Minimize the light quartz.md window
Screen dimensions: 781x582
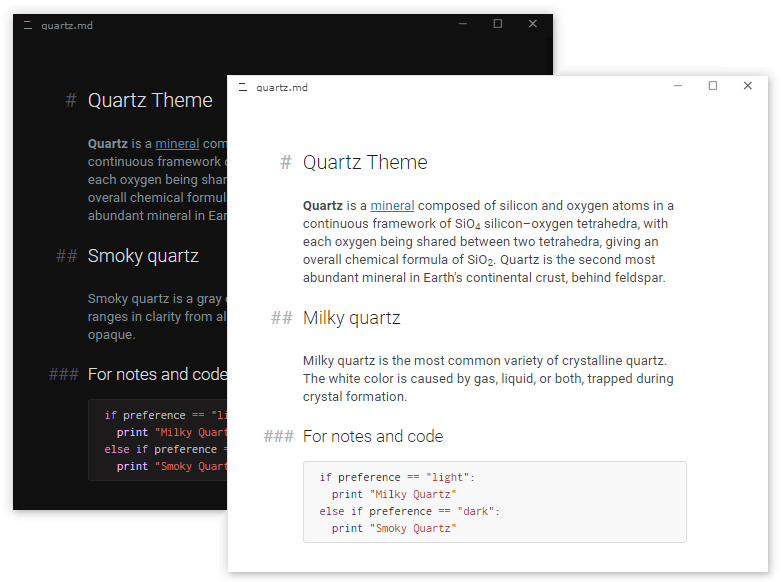point(677,86)
